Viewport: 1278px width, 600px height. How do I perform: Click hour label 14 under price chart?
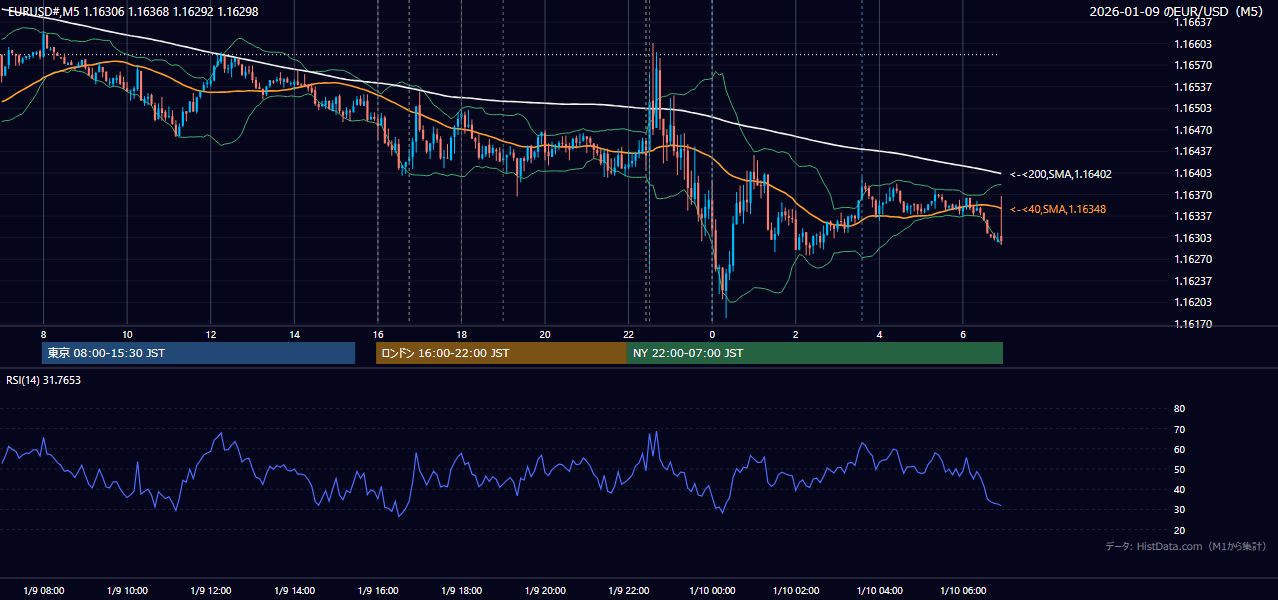coord(294,334)
